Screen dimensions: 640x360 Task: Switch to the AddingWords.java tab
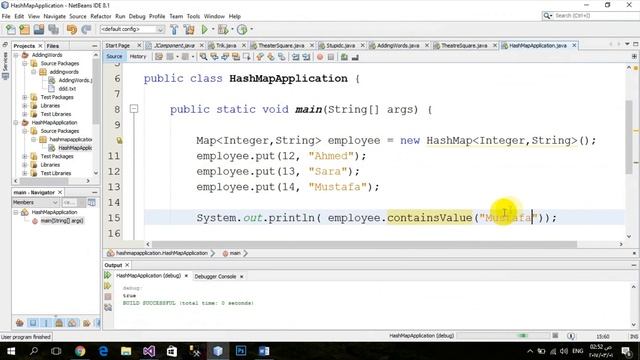398,45
